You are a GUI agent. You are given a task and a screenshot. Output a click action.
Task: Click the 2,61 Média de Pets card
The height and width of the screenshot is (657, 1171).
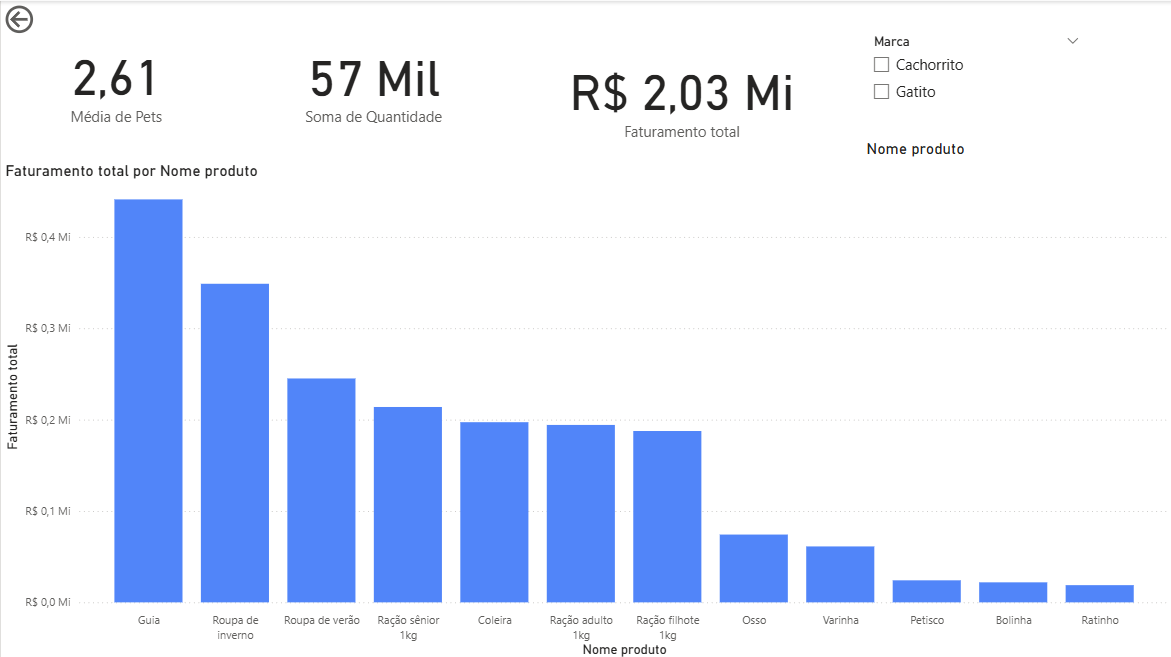tap(116, 90)
